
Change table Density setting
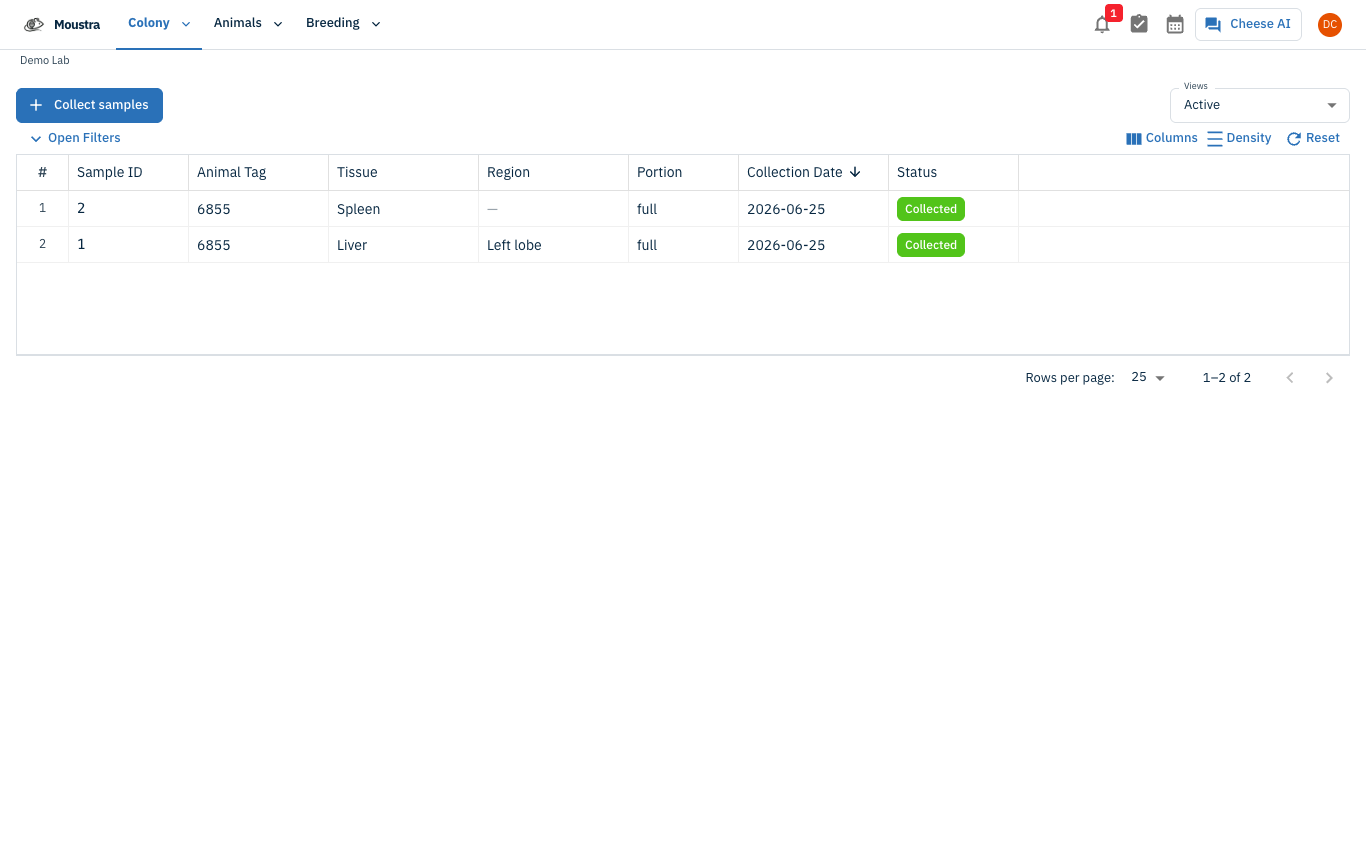1239,138
